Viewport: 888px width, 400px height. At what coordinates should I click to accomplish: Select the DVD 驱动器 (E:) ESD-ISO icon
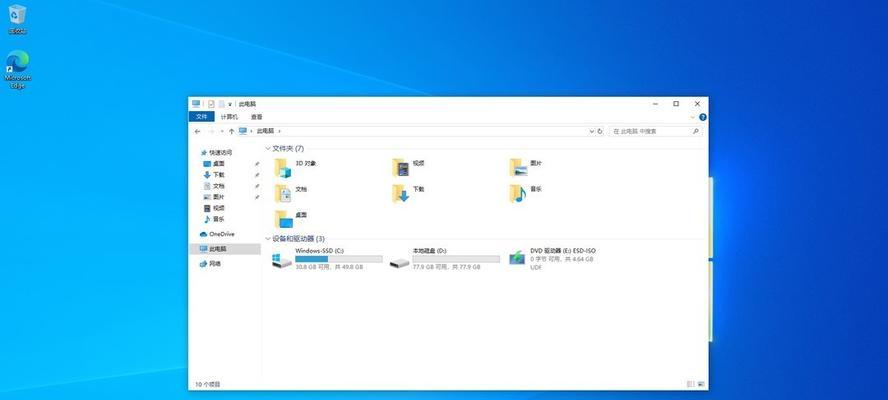pos(517,258)
